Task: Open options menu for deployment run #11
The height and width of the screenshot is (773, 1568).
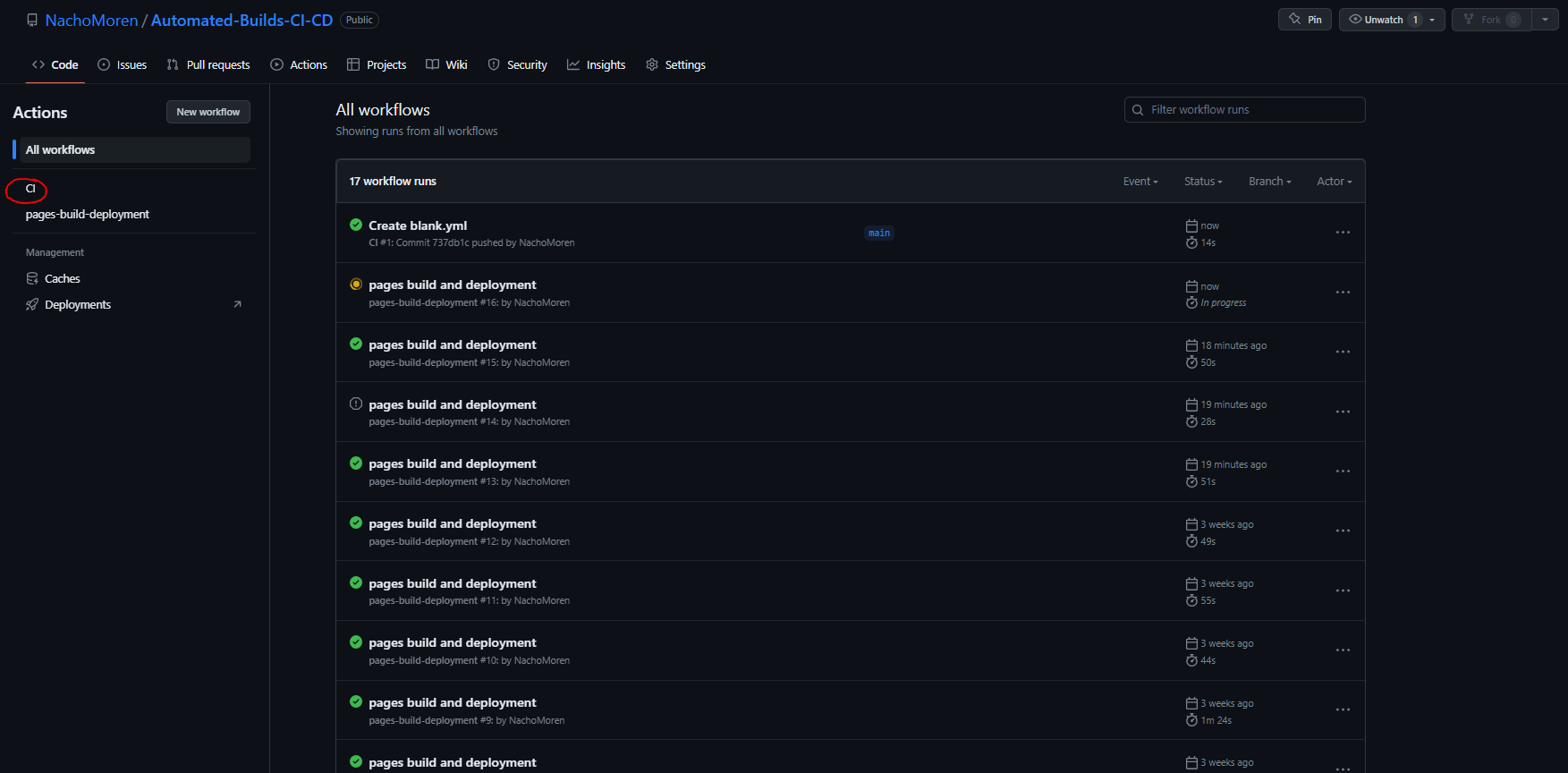Action: (1343, 590)
